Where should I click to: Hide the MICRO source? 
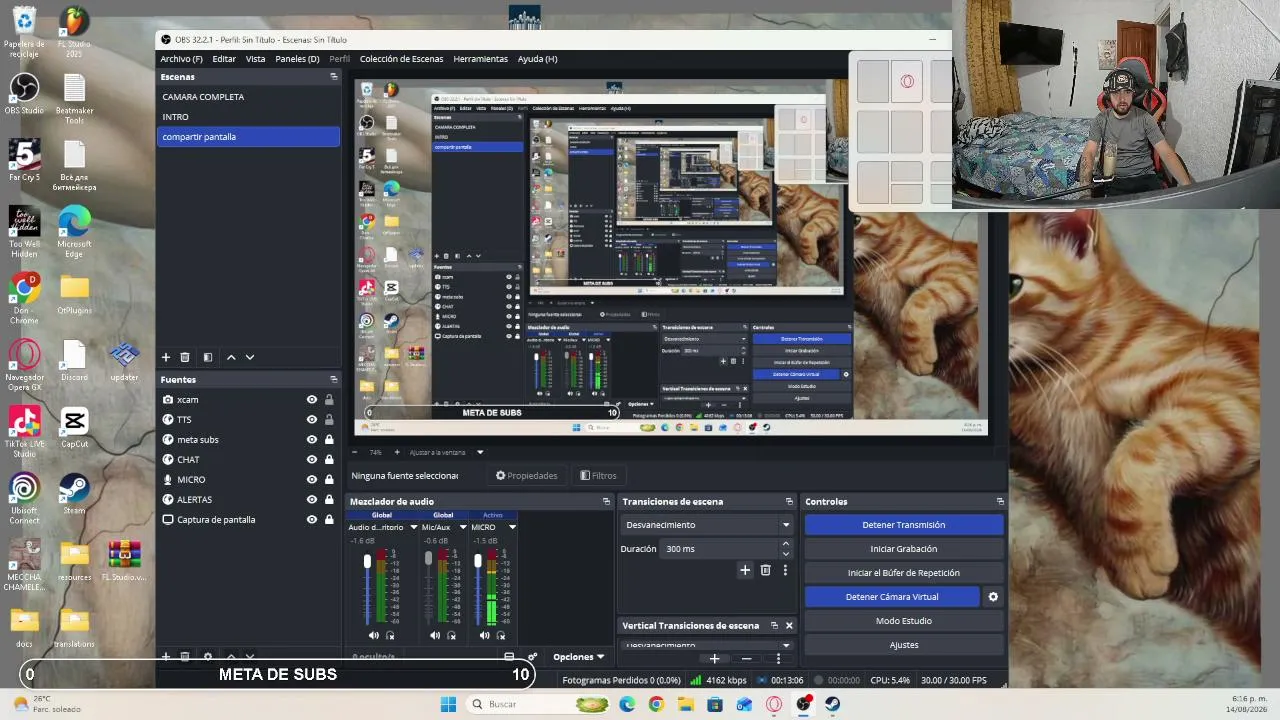coord(312,479)
